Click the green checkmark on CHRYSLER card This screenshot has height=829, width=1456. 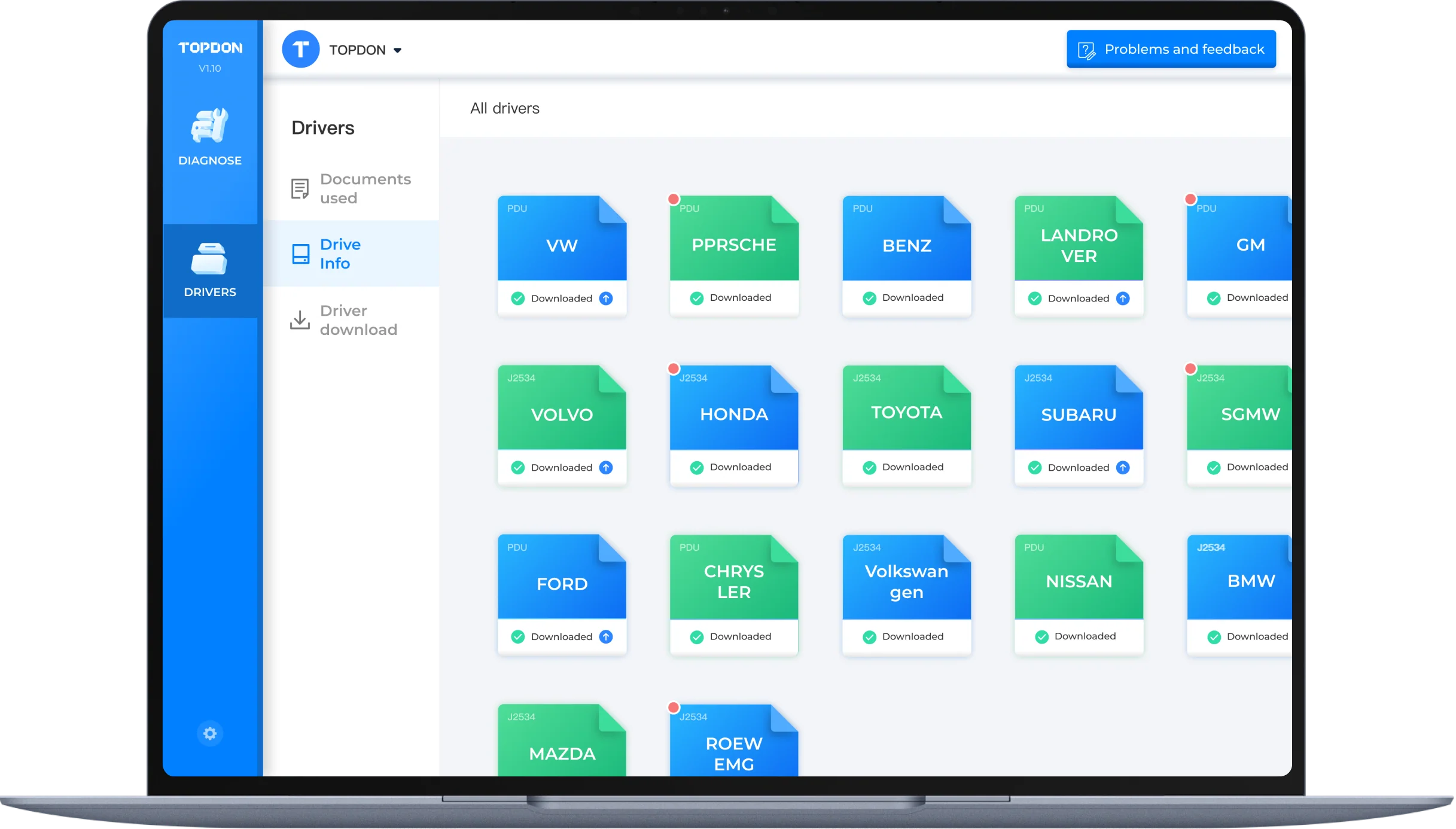(697, 636)
